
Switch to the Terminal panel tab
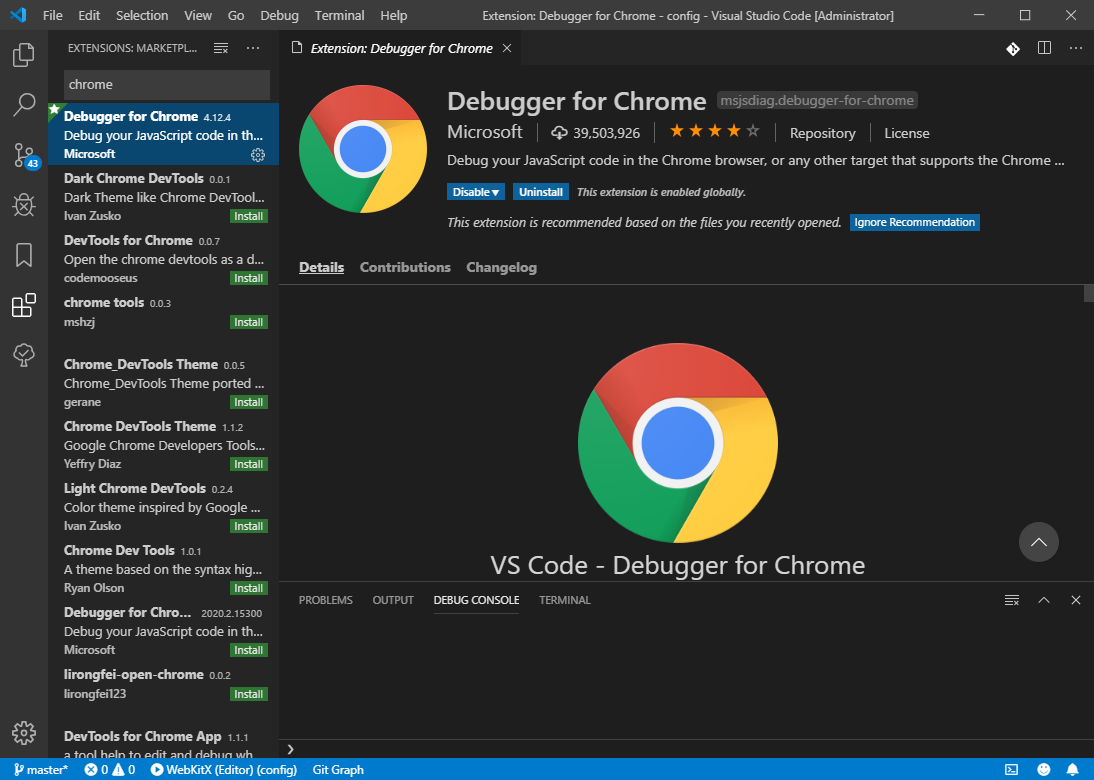[564, 600]
